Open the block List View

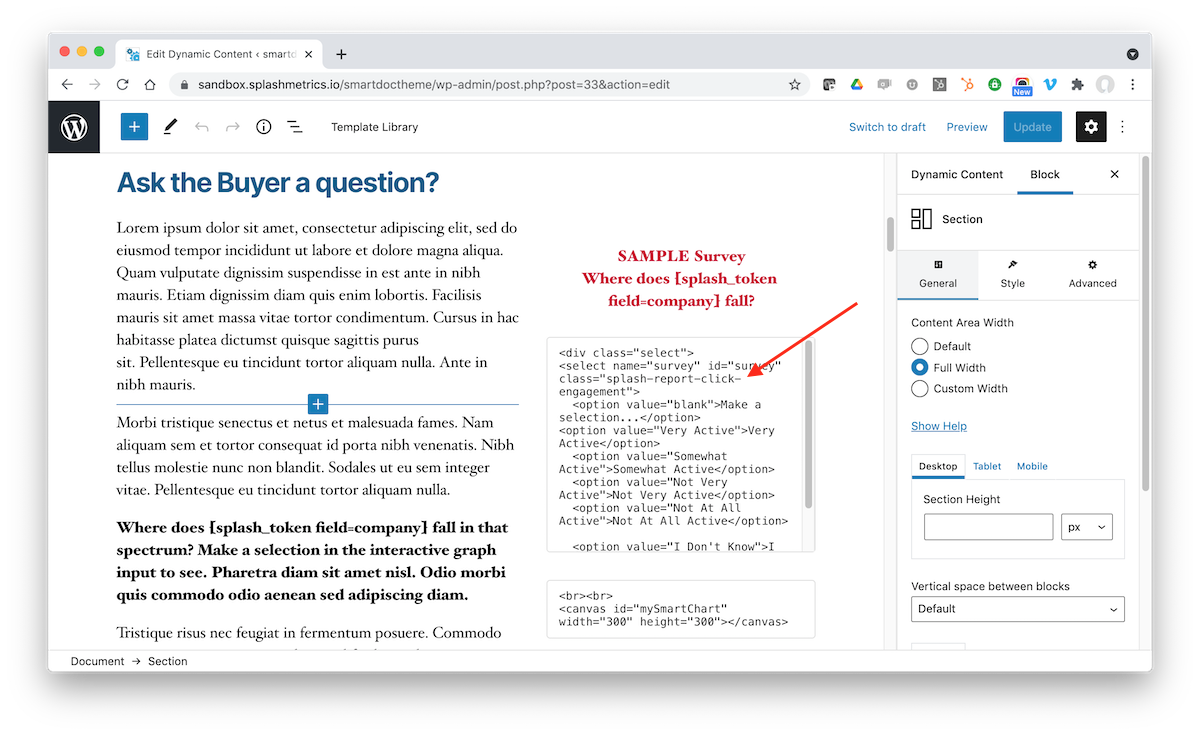tap(295, 127)
